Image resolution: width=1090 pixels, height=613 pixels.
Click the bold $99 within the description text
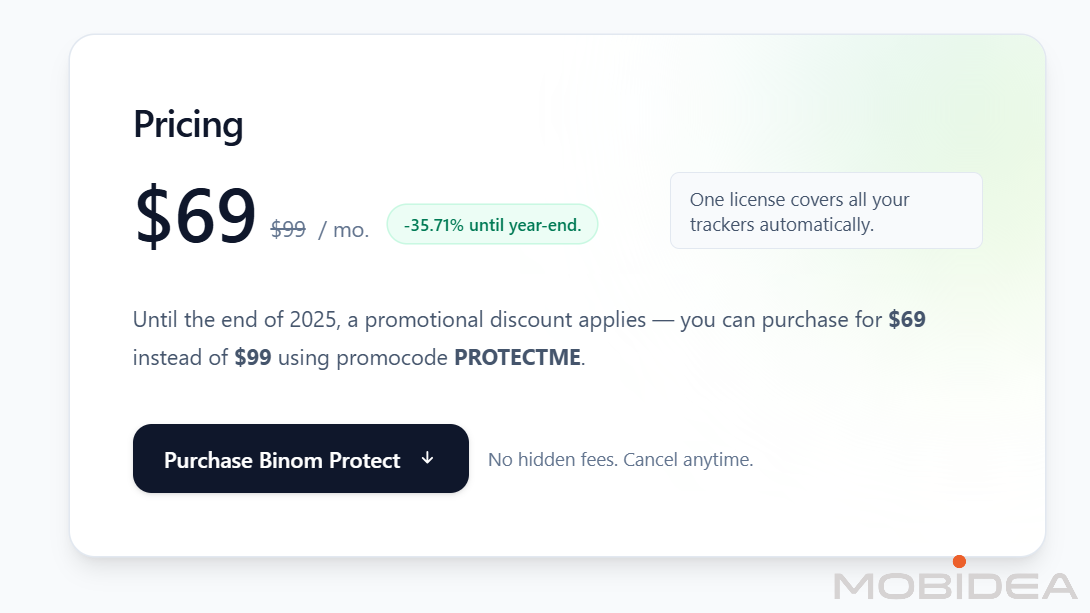point(255,357)
